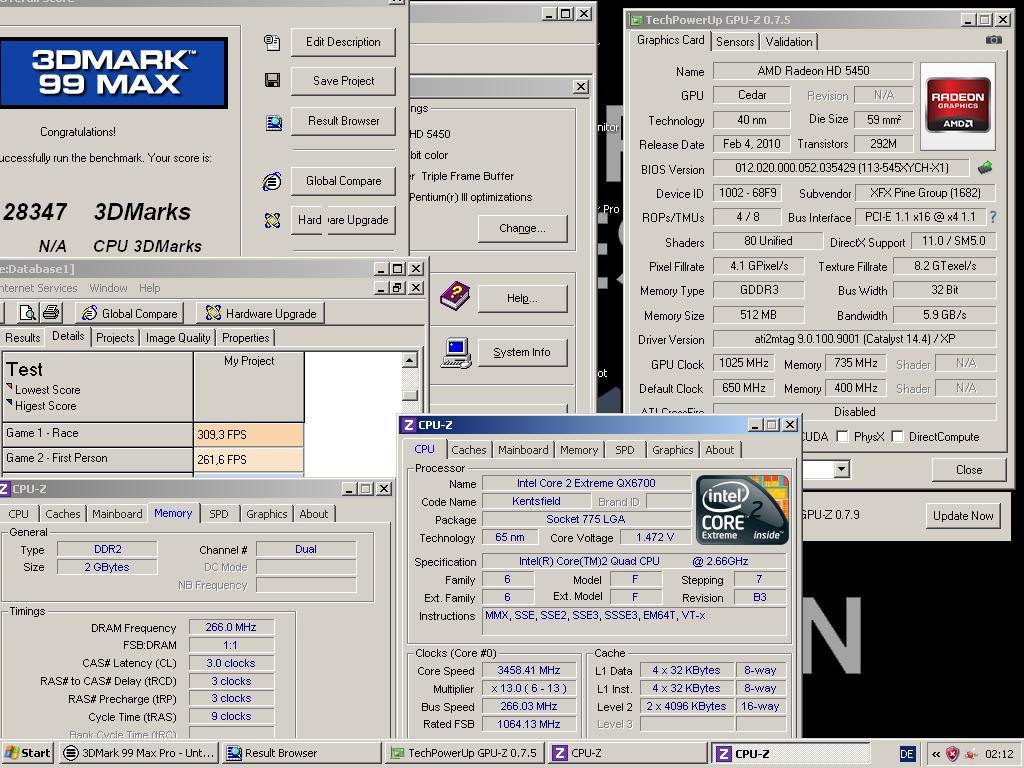Viewport: 1024px width, 768px height.
Task: Click the Memory tab in rear CPU-Z window
Action: (x=173, y=513)
